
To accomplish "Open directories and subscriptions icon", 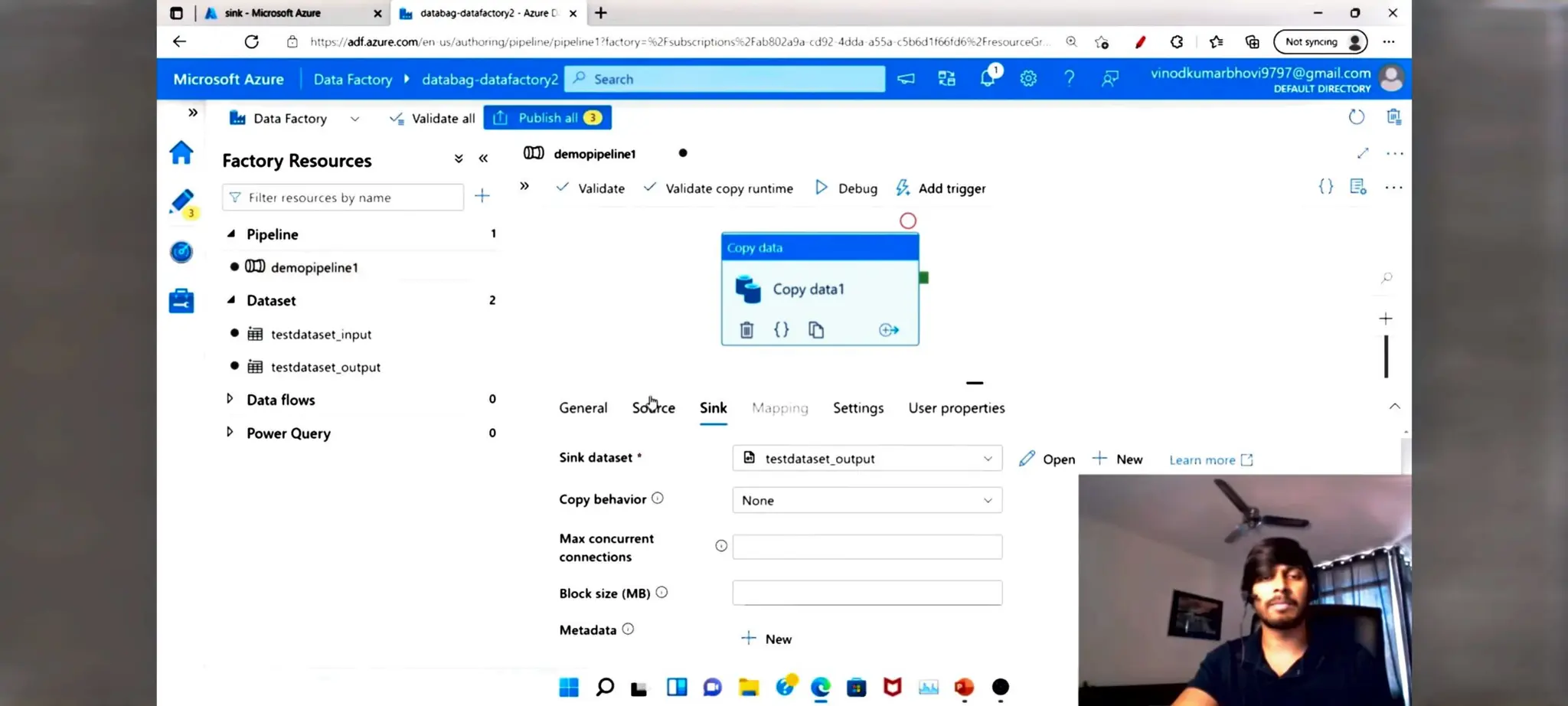I will 947,79.
